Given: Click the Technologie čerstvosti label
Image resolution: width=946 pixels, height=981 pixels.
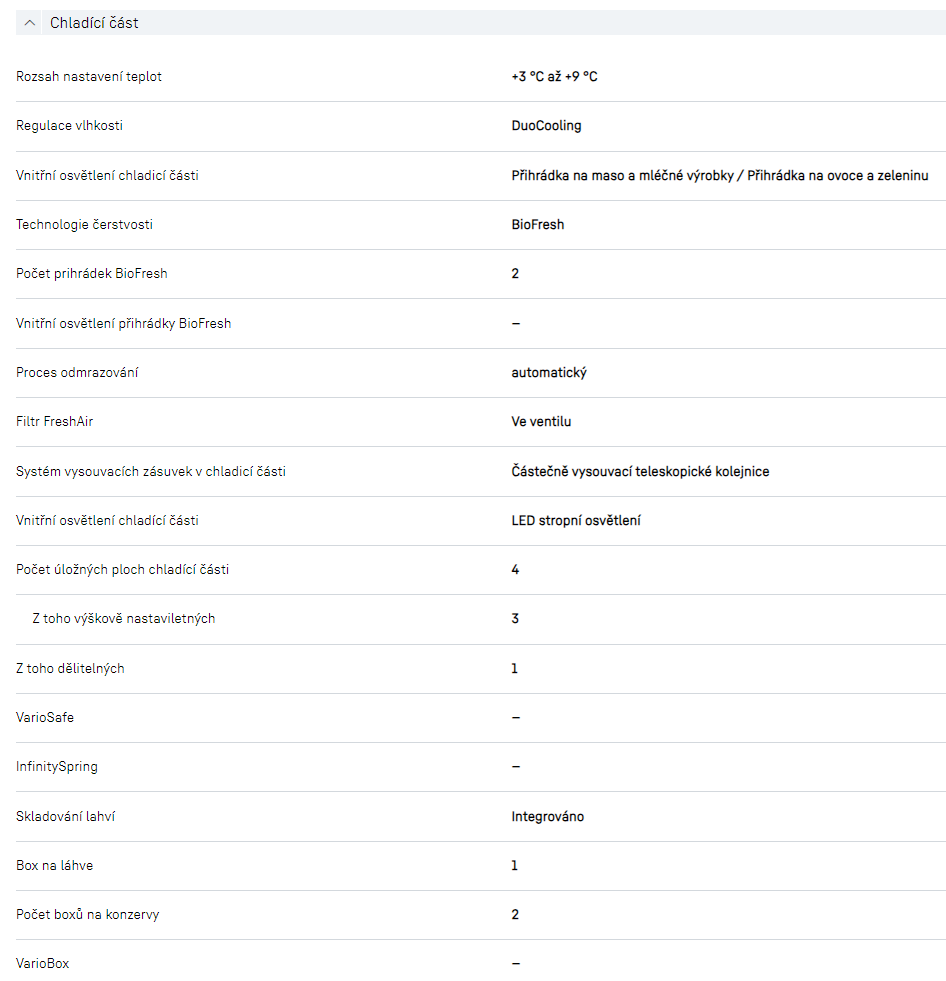Looking at the screenshot, I should (x=84, y=225).
